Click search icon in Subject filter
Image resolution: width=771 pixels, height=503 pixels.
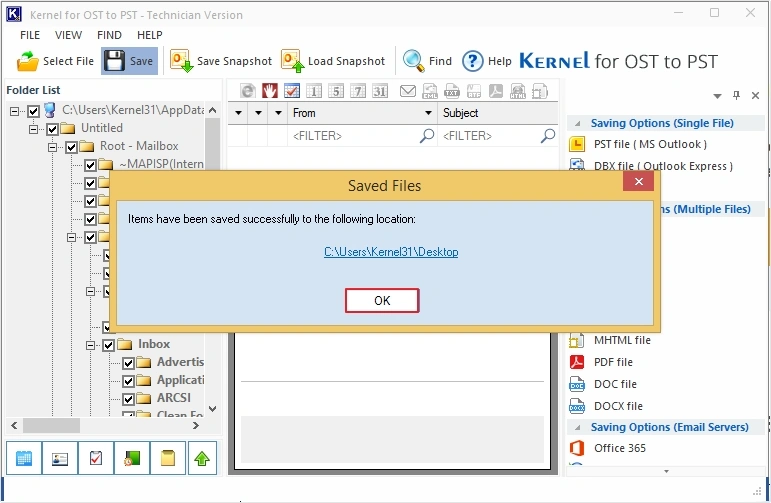pos(547,136)
